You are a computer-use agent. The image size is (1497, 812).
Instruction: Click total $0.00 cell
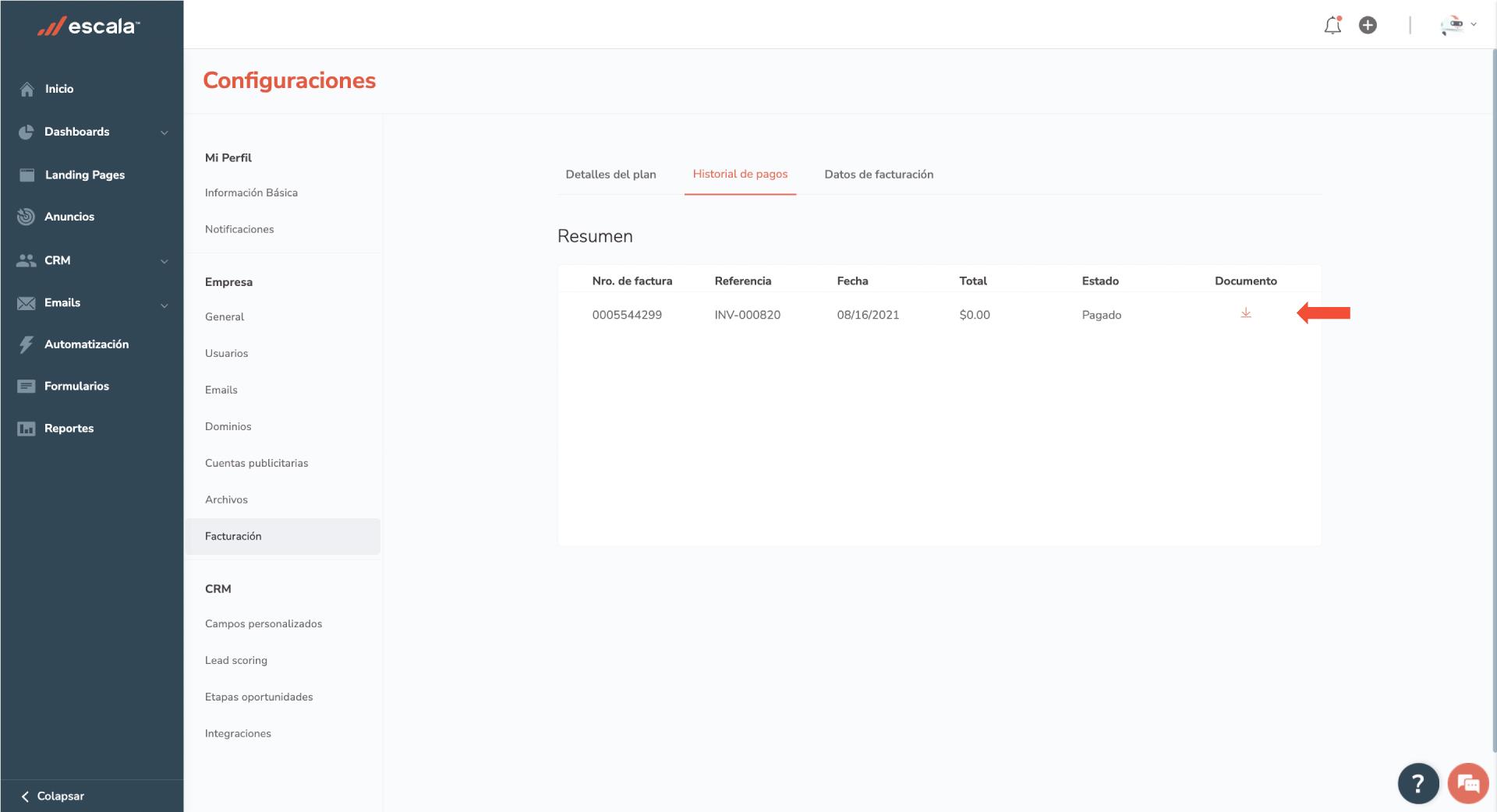click(x=975, y=315)
